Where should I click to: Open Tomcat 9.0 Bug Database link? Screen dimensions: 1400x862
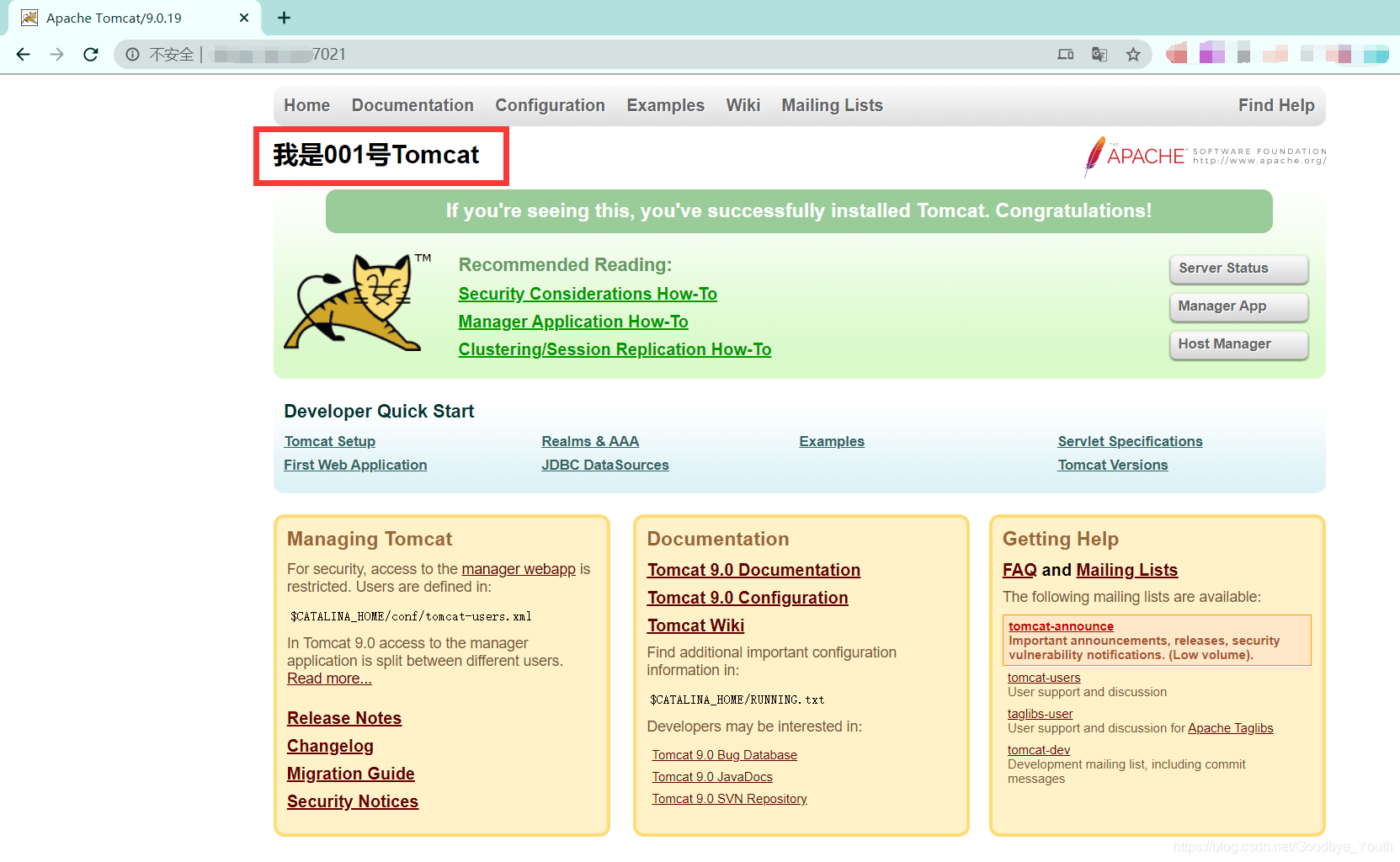click(x=724, y=755)
